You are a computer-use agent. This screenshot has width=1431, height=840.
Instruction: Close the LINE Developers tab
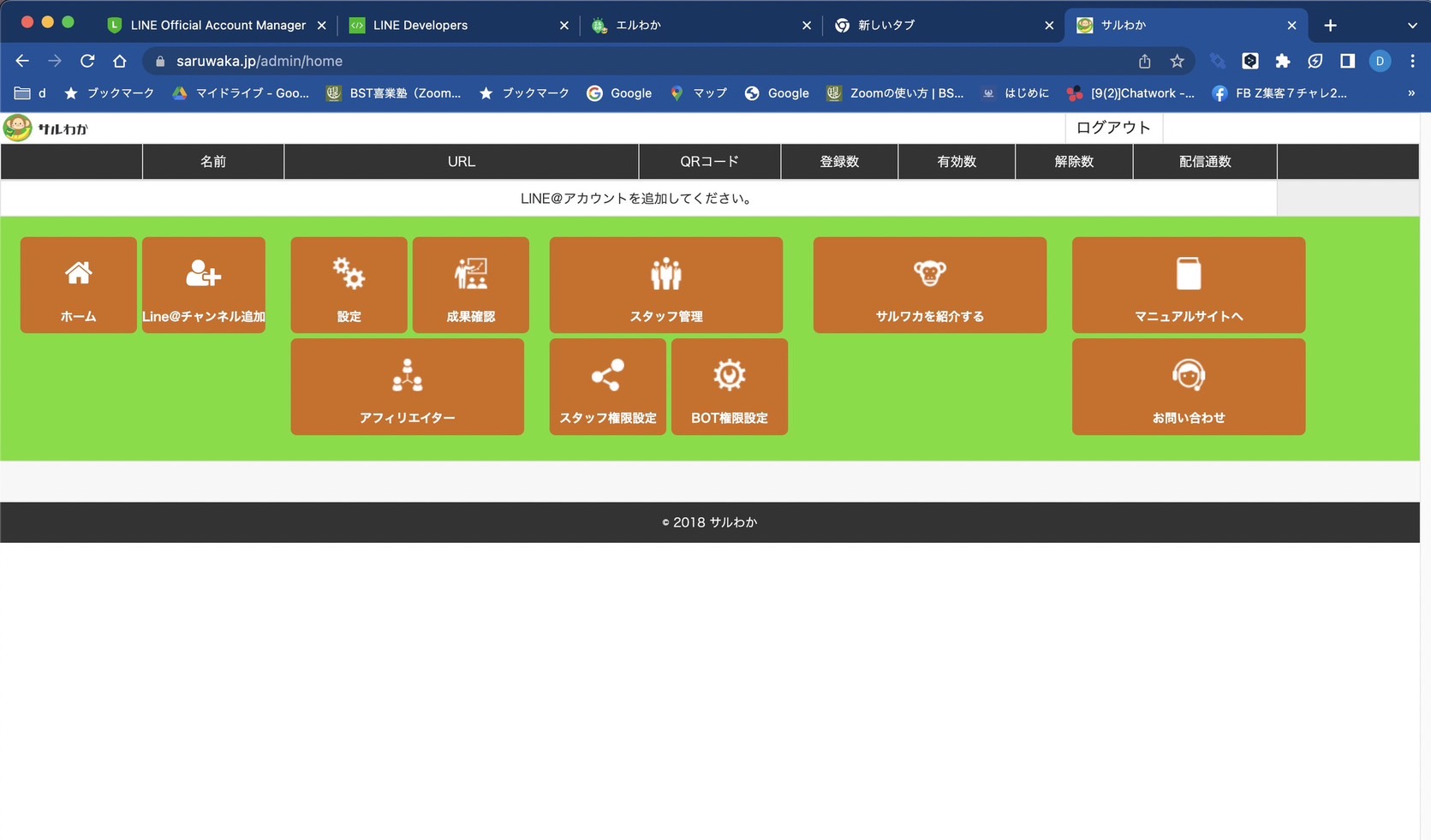[564, 26]
